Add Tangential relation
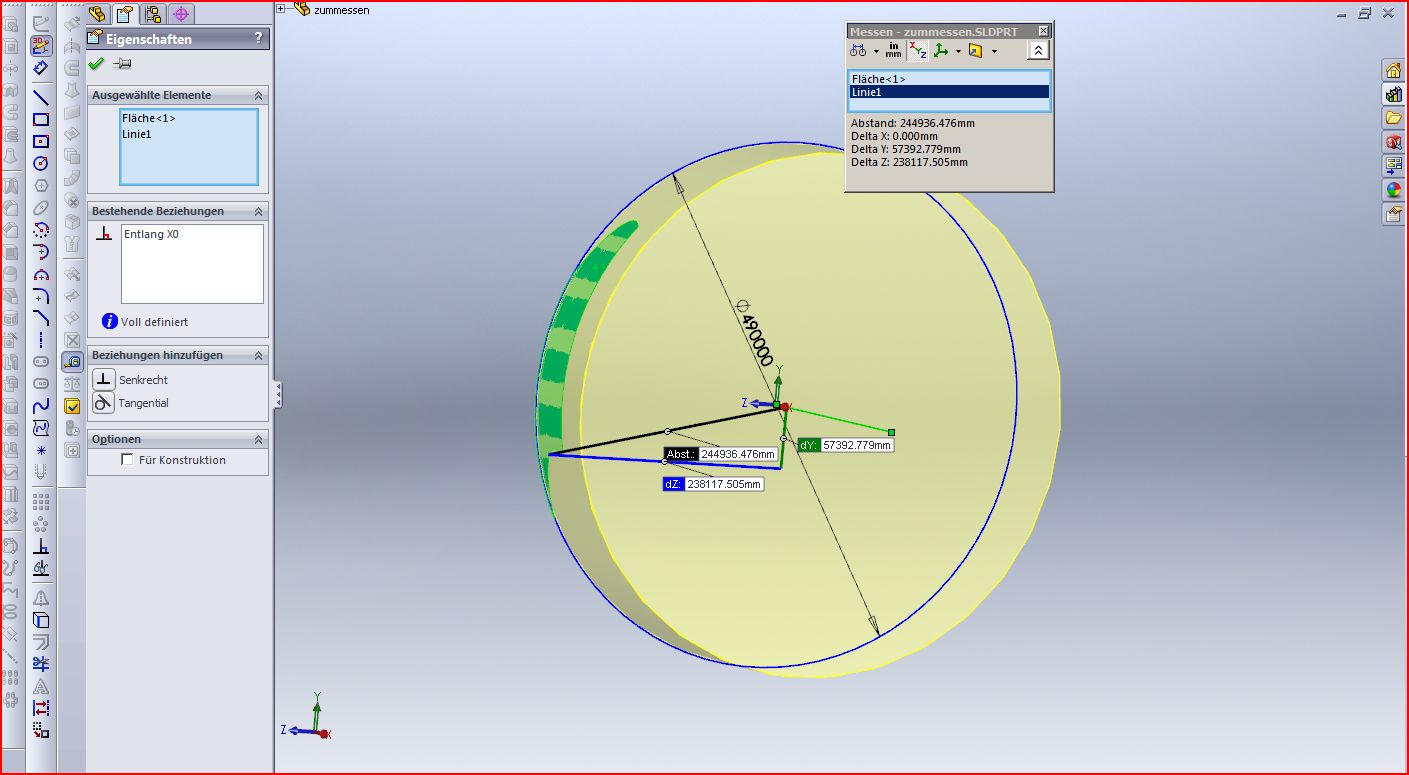The image size is (1409, 775). pyautogui.click(x=104, y=403)
